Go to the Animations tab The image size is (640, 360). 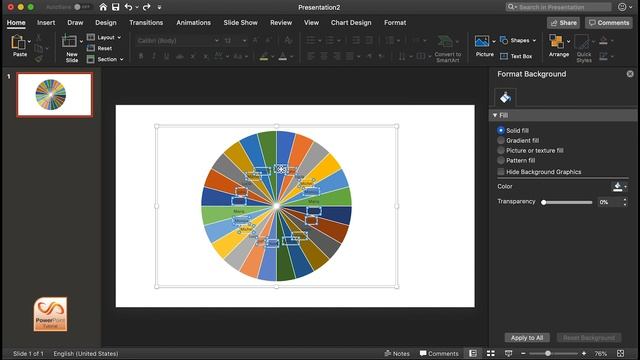193,23
